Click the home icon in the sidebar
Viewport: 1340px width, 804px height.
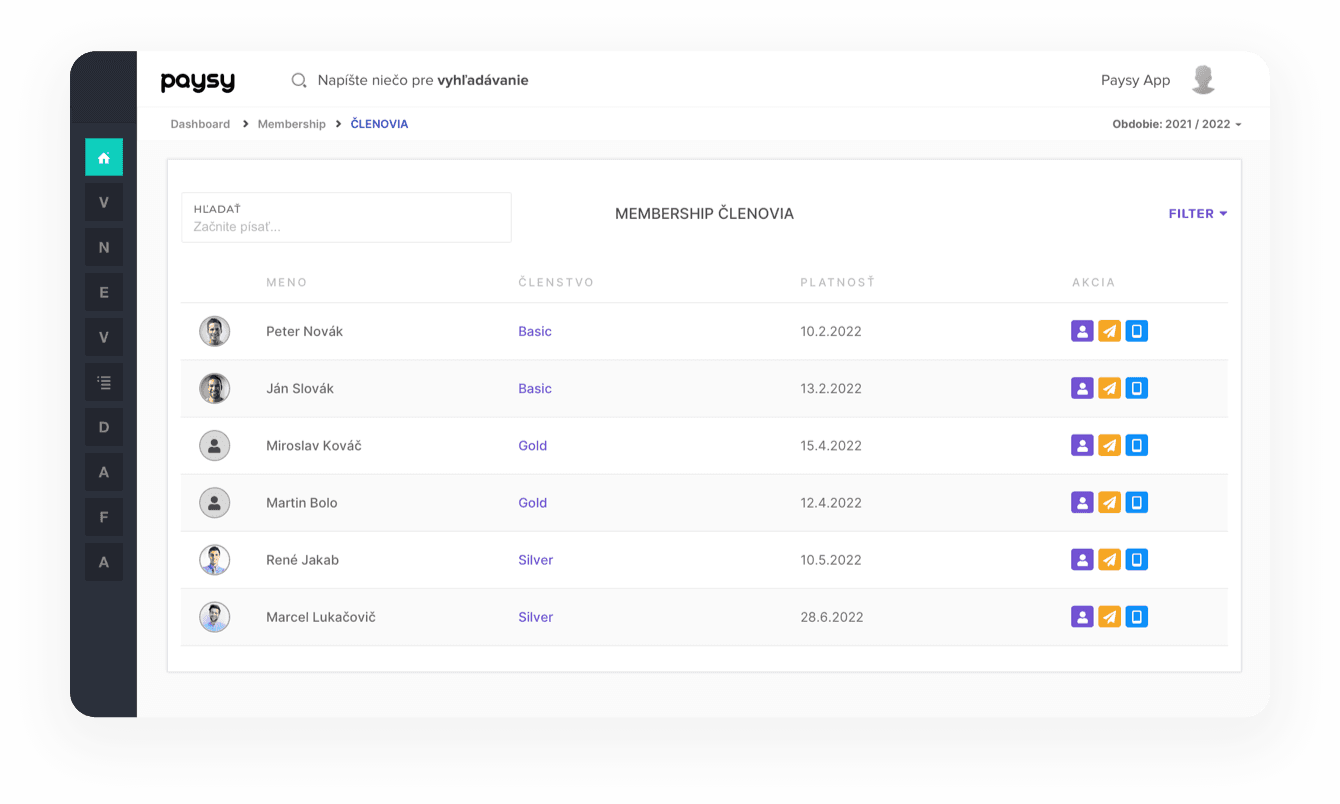coord(104,157)
